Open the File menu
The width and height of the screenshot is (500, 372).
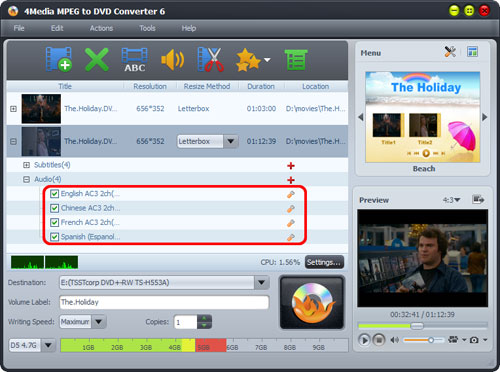point(19,28)
